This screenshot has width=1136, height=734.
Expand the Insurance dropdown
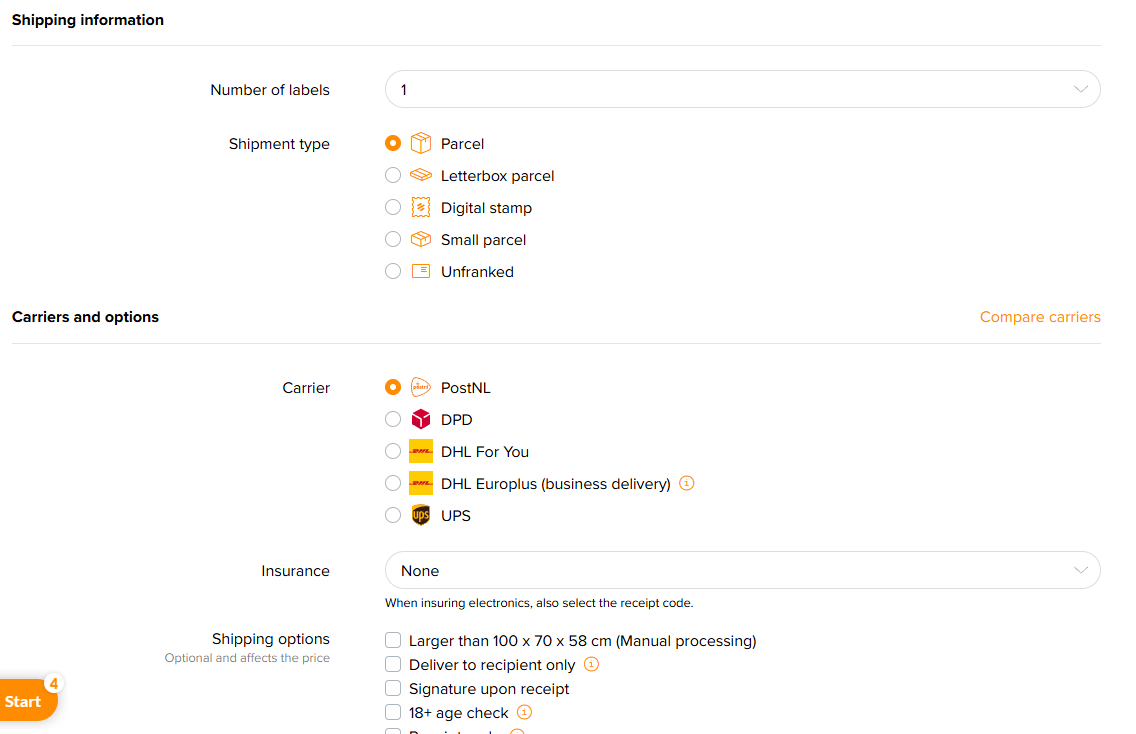tap(742, 571)
